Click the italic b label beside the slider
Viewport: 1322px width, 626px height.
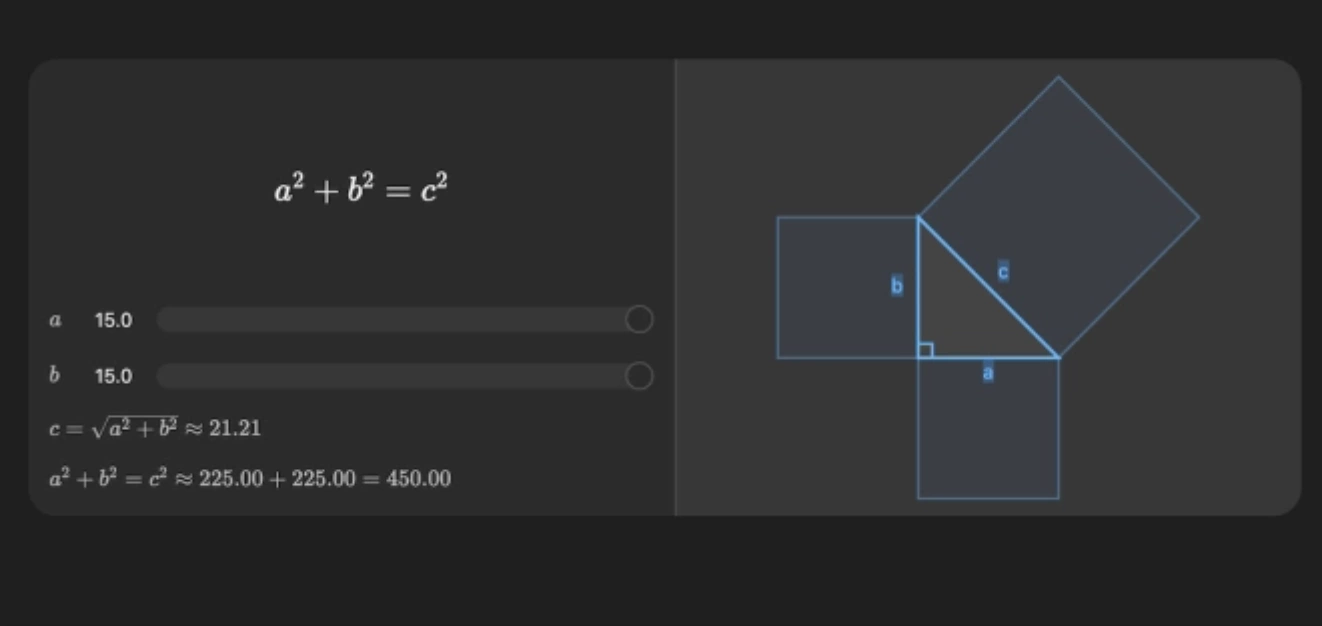point(55,376)
